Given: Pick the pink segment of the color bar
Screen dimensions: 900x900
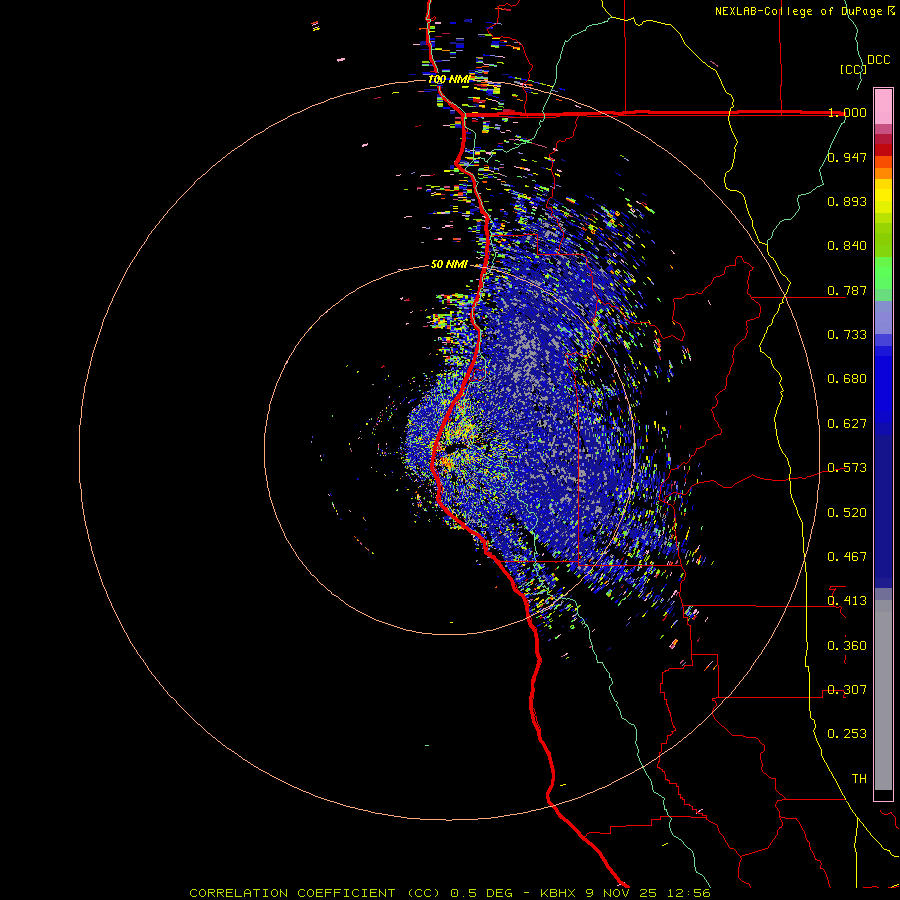Looking at the screenshot, I should [x=883, y=107].
